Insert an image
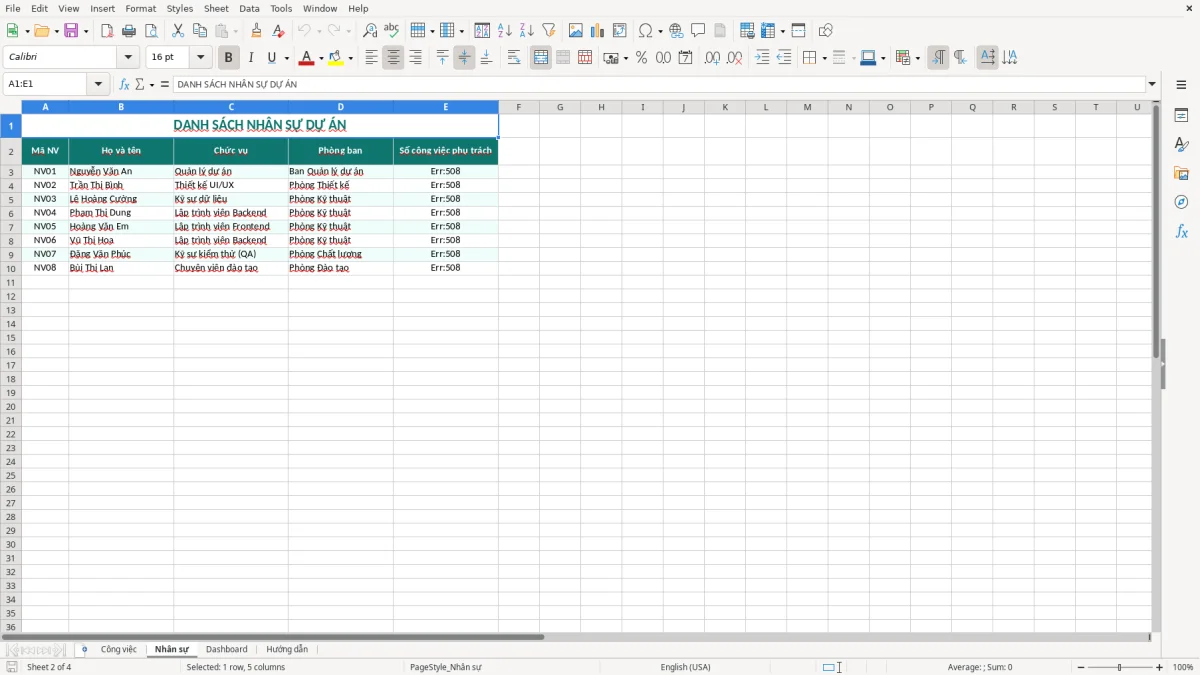 (576, 31)
